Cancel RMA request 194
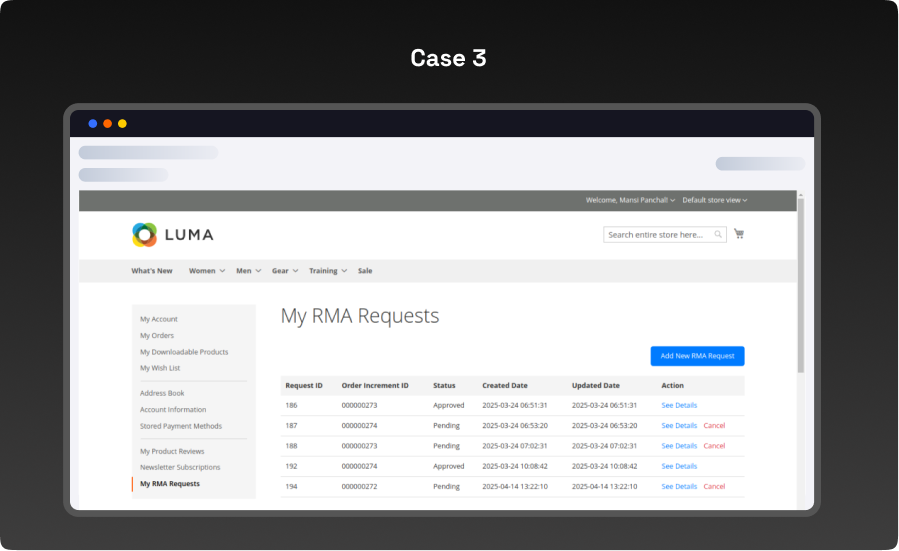The image size is (899, 551). 714,486
